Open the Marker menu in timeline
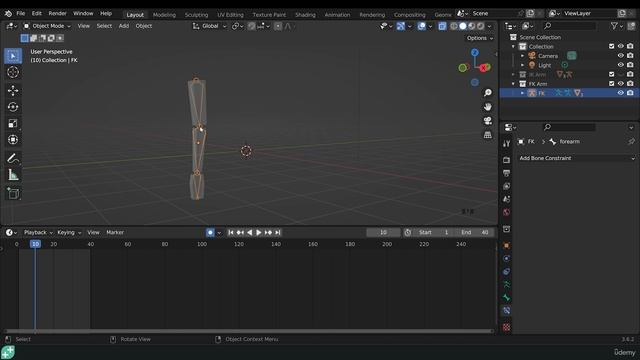The height and width of the screenshot is (360, 640). coord(115,232)
